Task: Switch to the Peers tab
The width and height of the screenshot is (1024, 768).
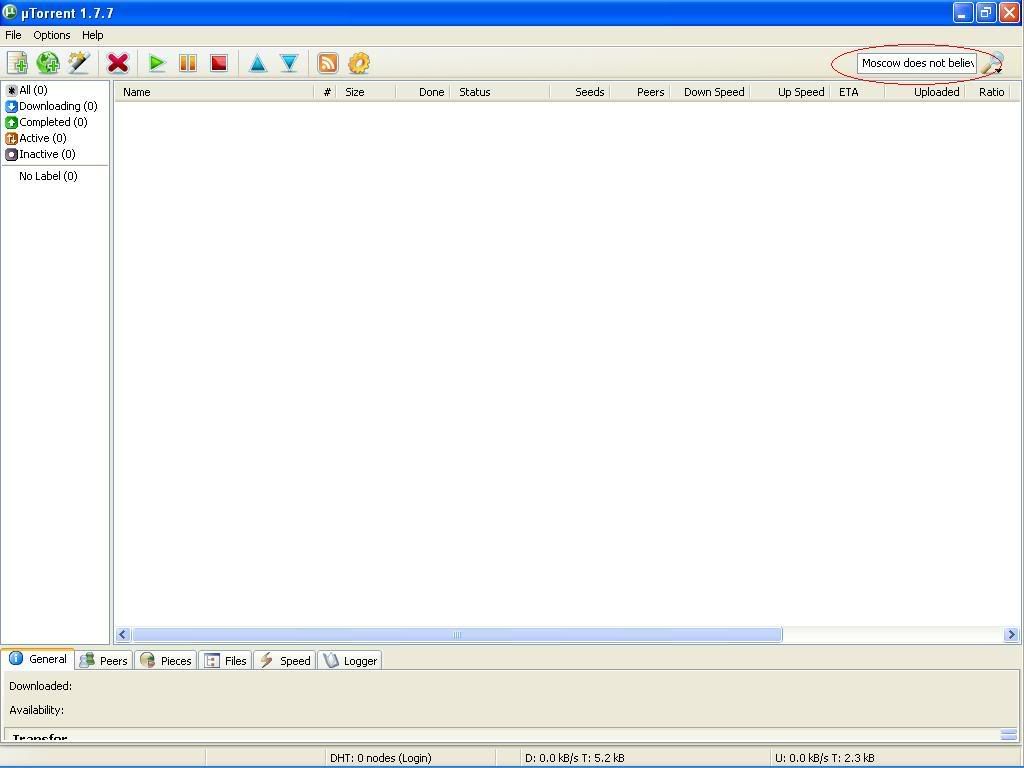Action: [105, 660]
